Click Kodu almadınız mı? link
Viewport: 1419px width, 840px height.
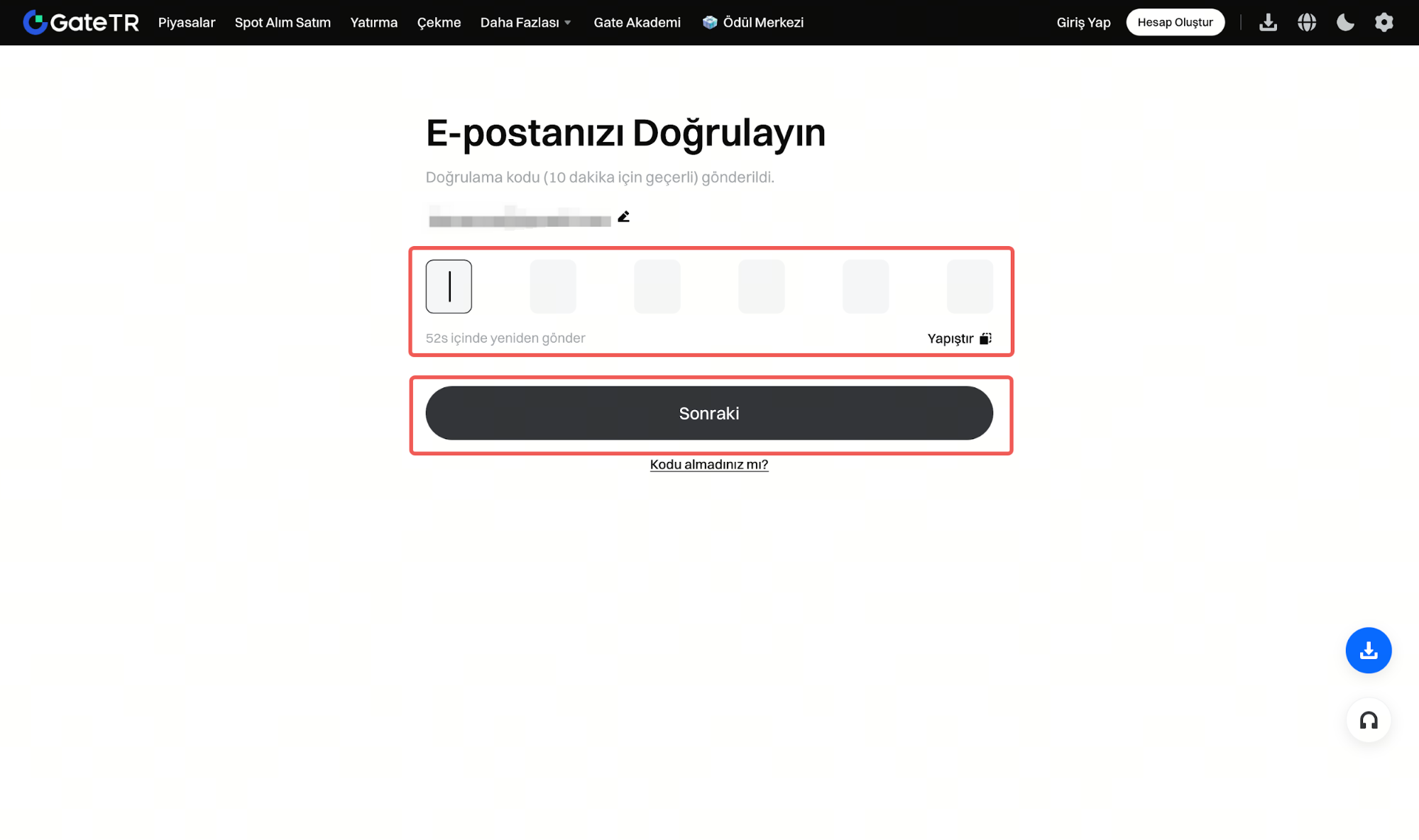tap(708, 464)
